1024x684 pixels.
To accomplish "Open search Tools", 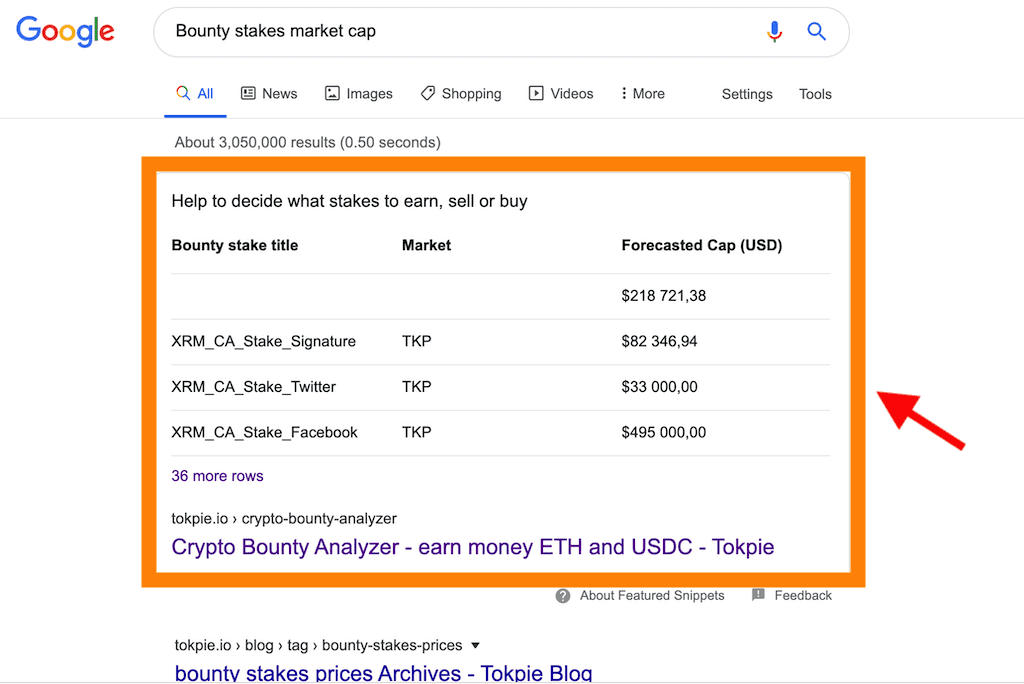I will [x=815, y=94].
